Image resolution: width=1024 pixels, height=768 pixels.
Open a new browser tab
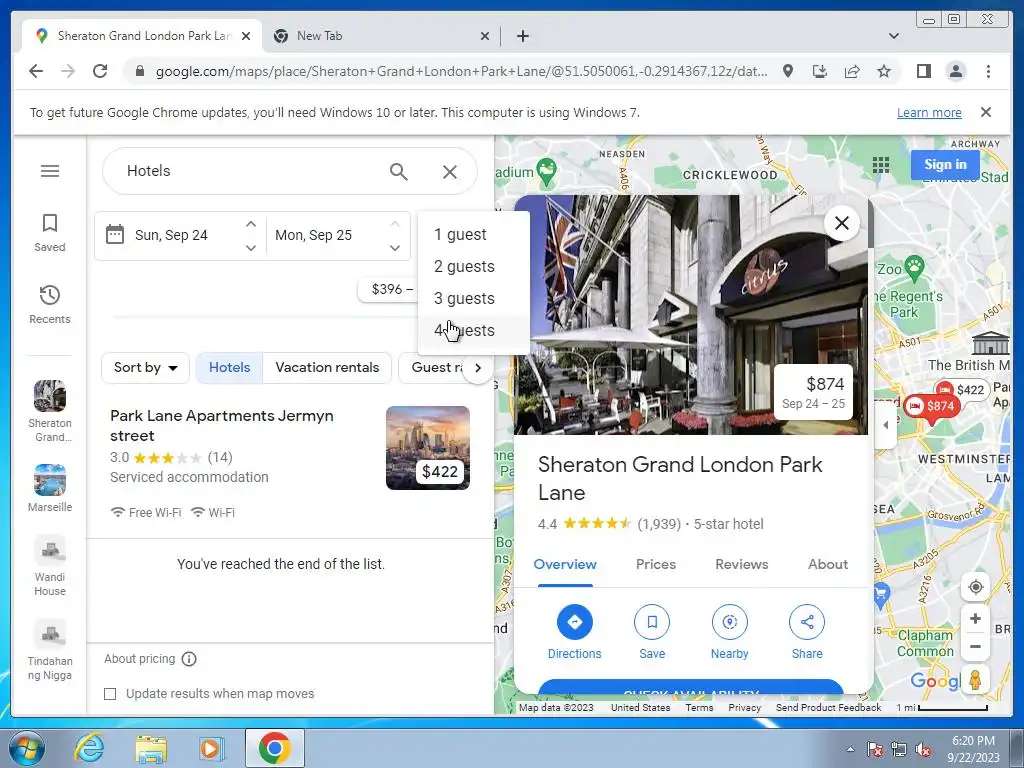(522, 36)
